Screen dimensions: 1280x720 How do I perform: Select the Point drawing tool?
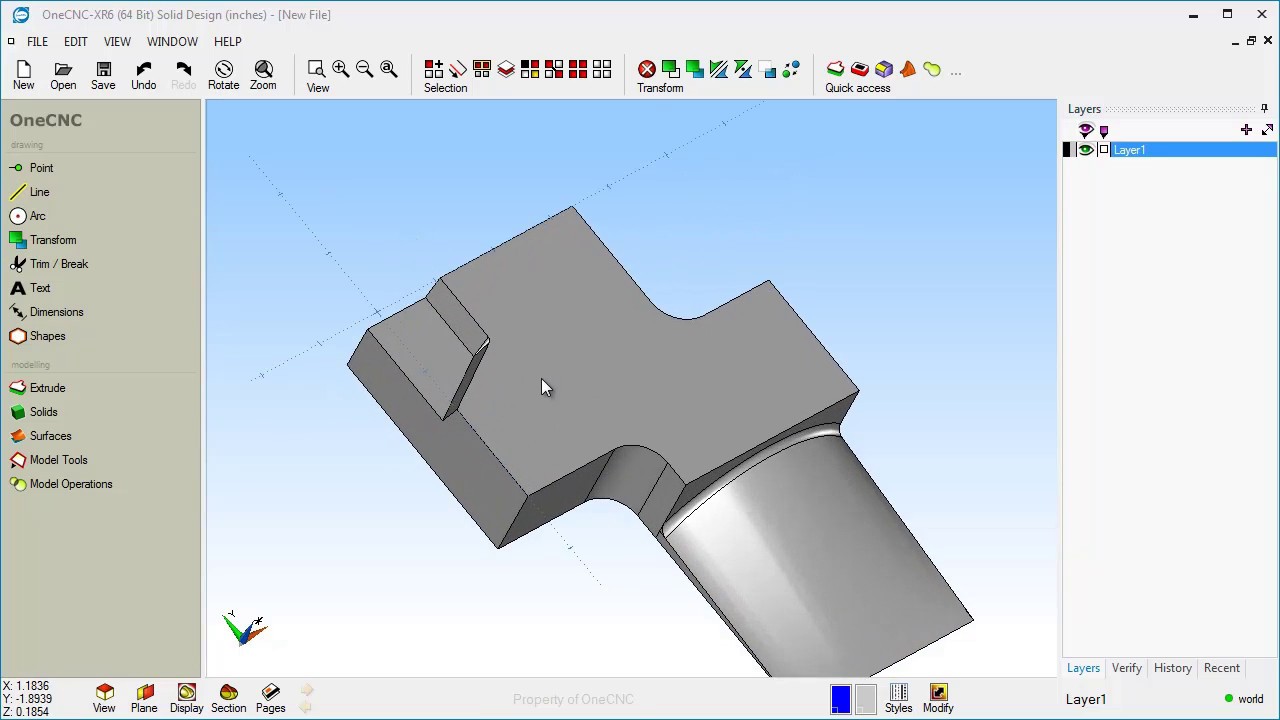(x=32, y=168)
